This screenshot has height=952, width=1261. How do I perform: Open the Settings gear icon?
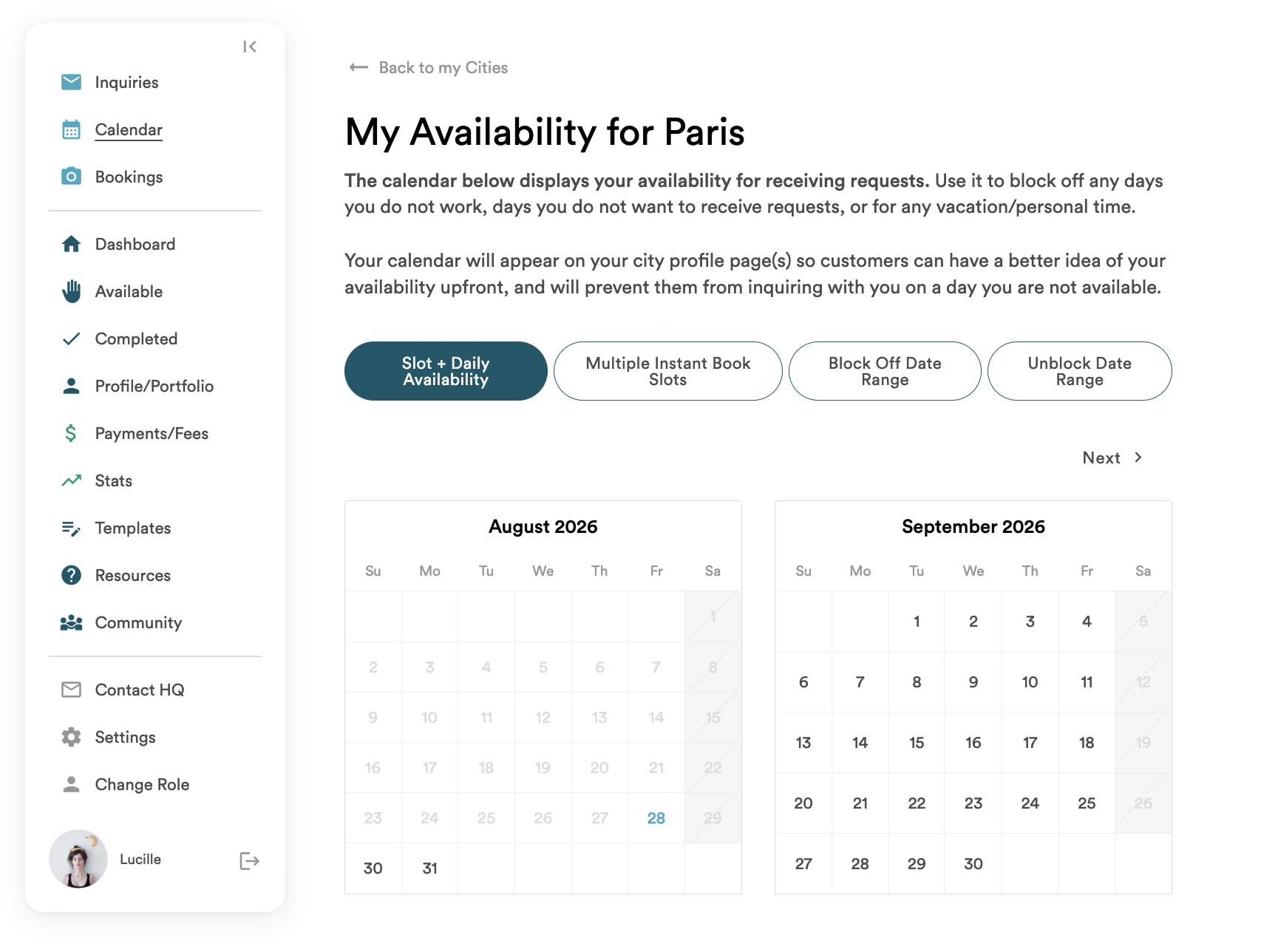tap(71, 737)
